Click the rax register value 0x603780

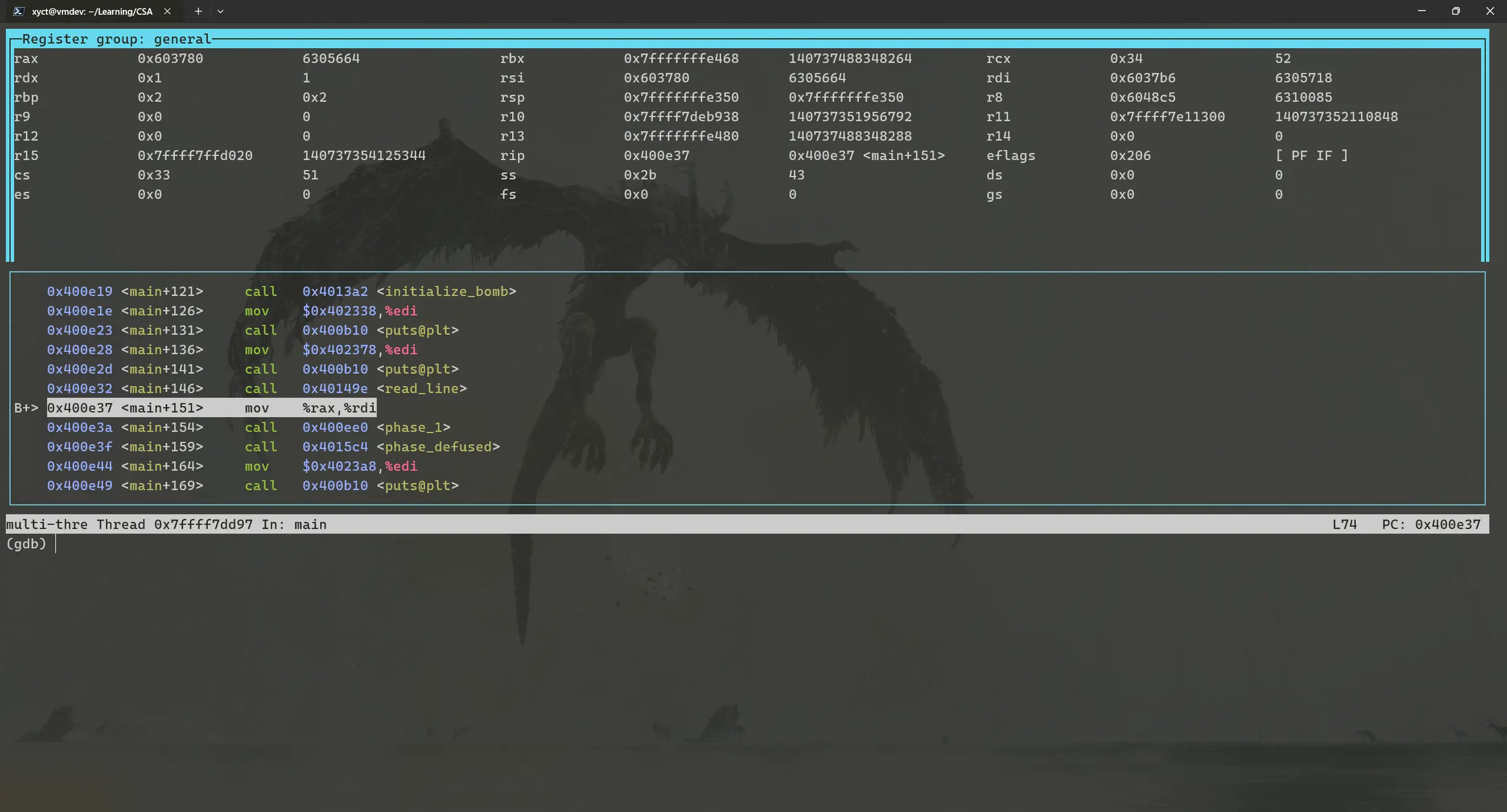click(x=170, y=58)
